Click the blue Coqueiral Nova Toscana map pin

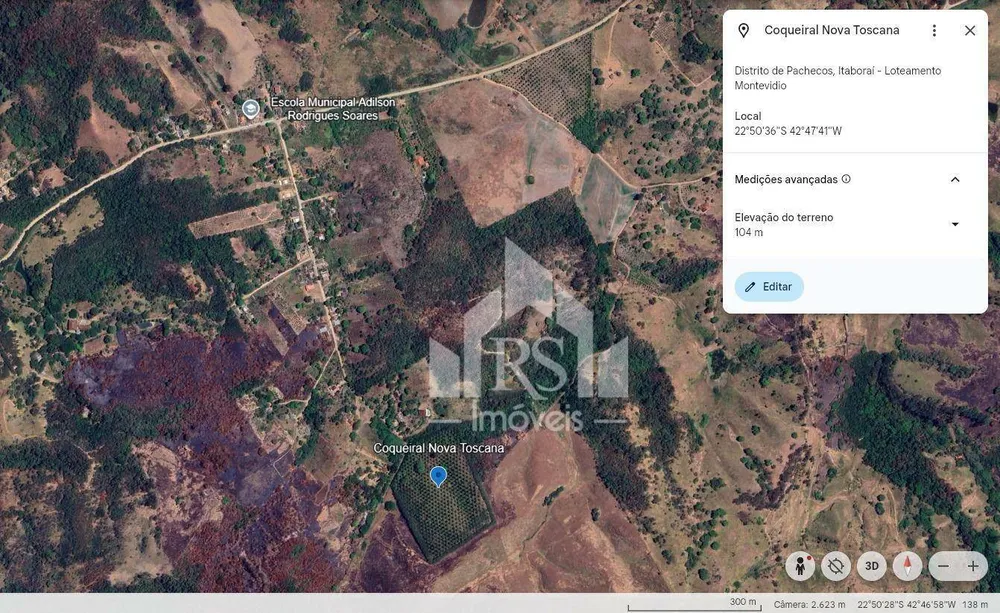click(438, 476)
